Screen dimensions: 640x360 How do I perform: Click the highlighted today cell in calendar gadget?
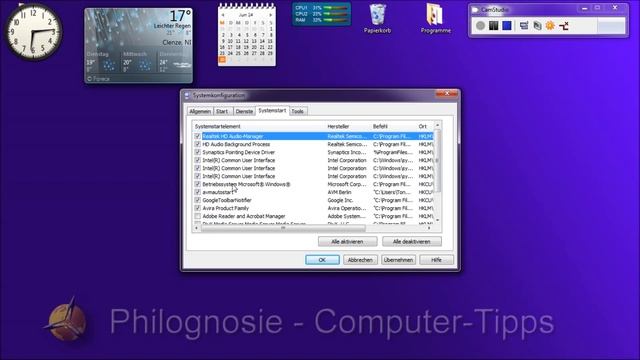pyautogui.click(x=222, y=60)
